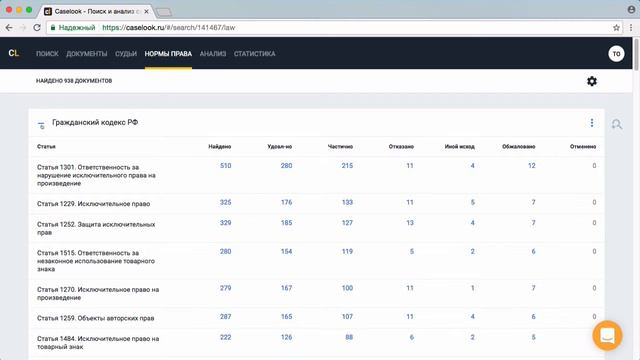Open the 100 partial cases for Статья 1270

[347, 288]
